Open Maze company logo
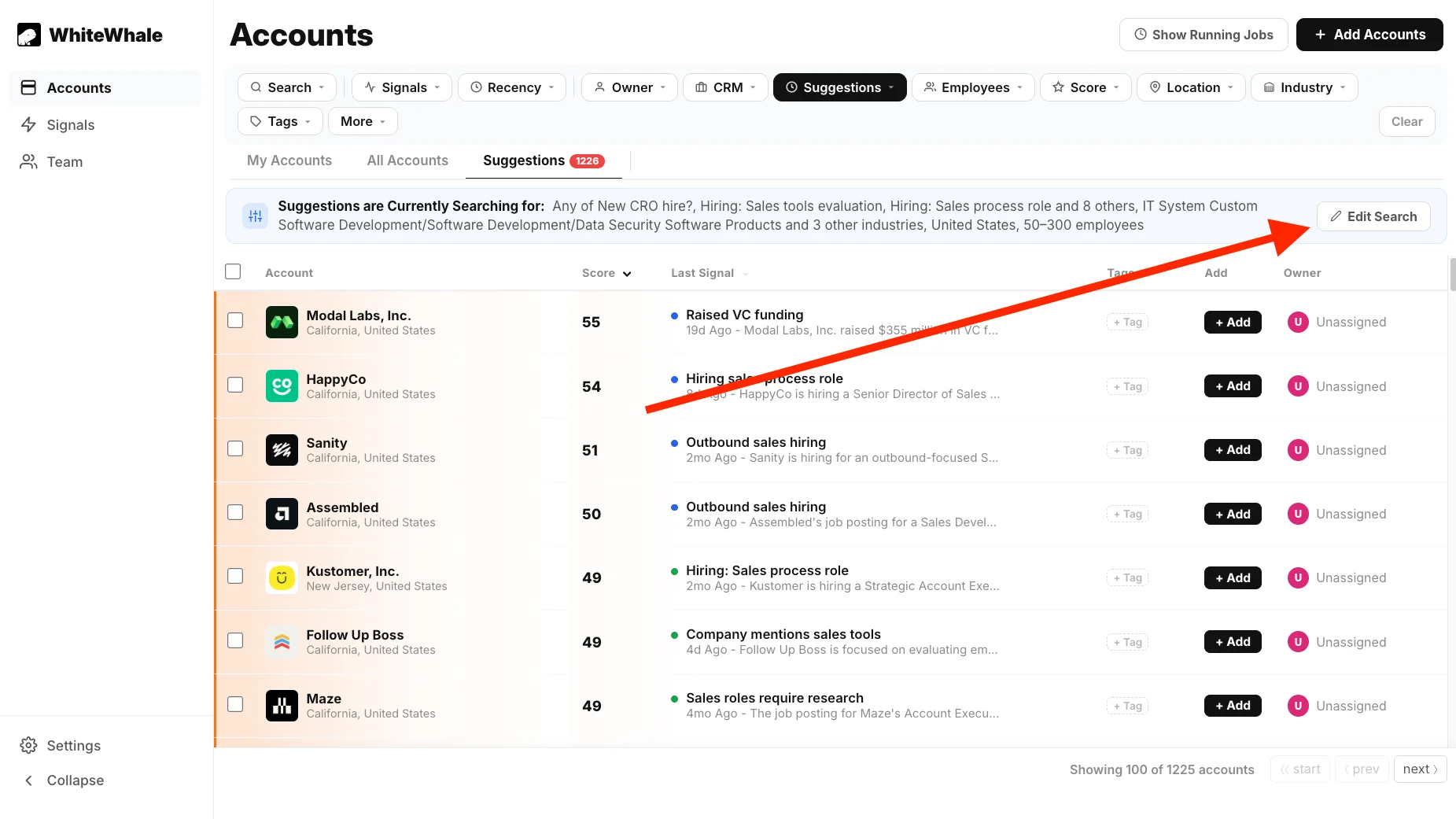The image size is (1456, 819). click(282, 706)
